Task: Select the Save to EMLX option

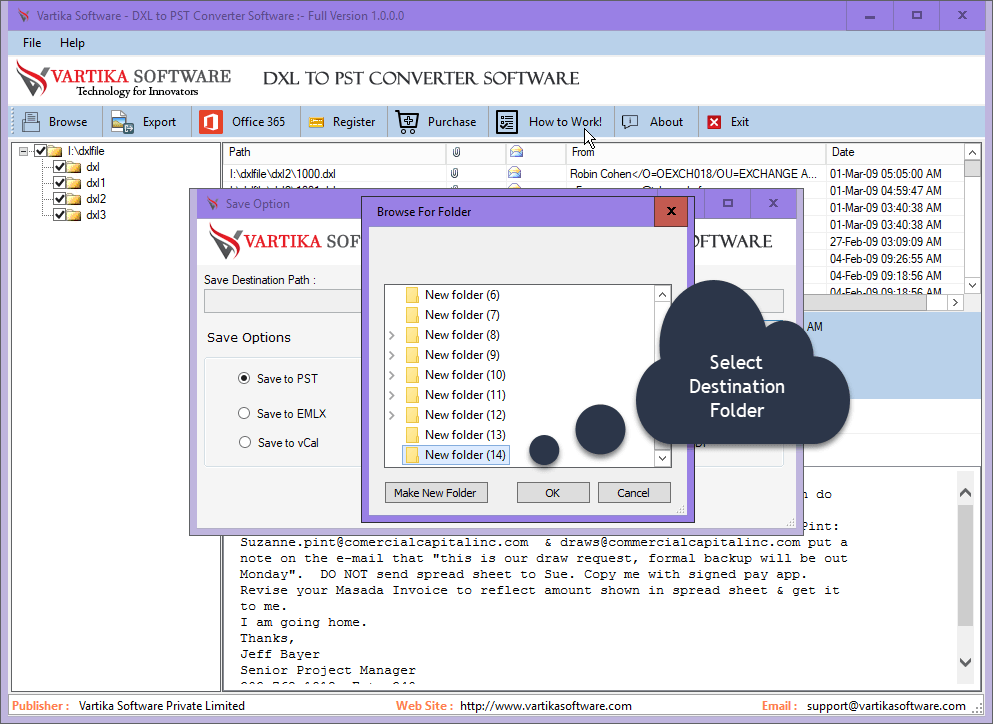Action: [244, 413]
